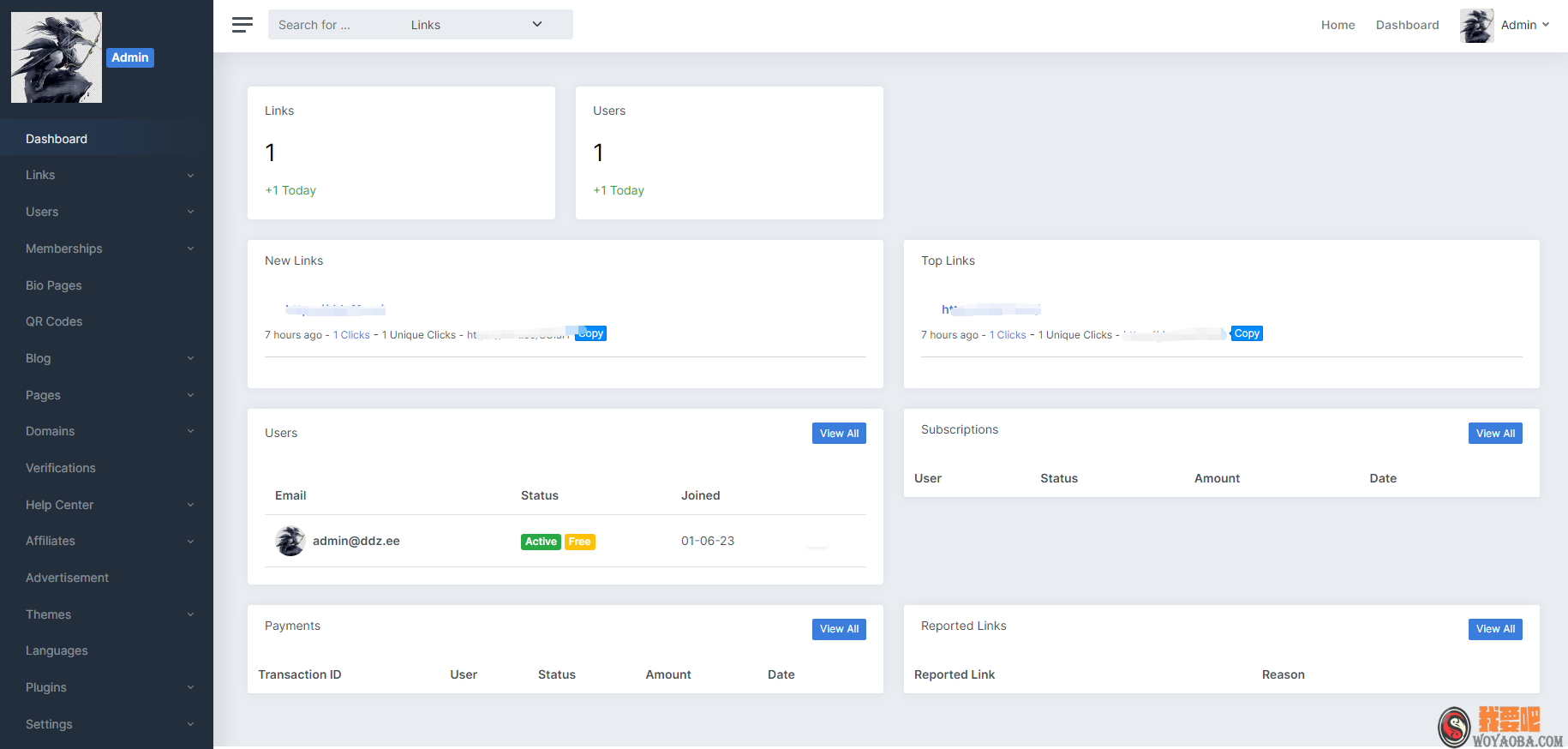This screenshot has height=749, width=1568.
Task: Expand the Plugins sidebar menu
Action: pos(106,687)
